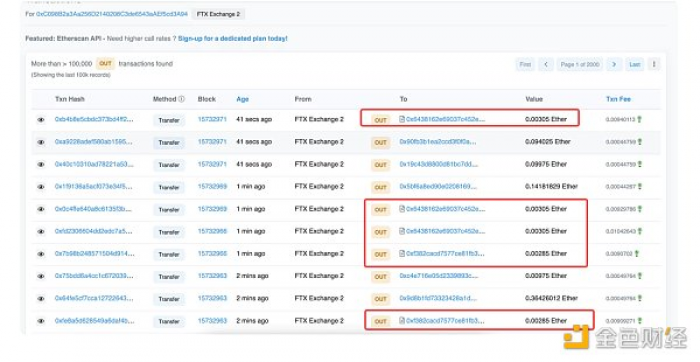Click the eye icon for transaction 0xfd2306
Viewport: 700px width, 362px height.
[x=41, y=231]
